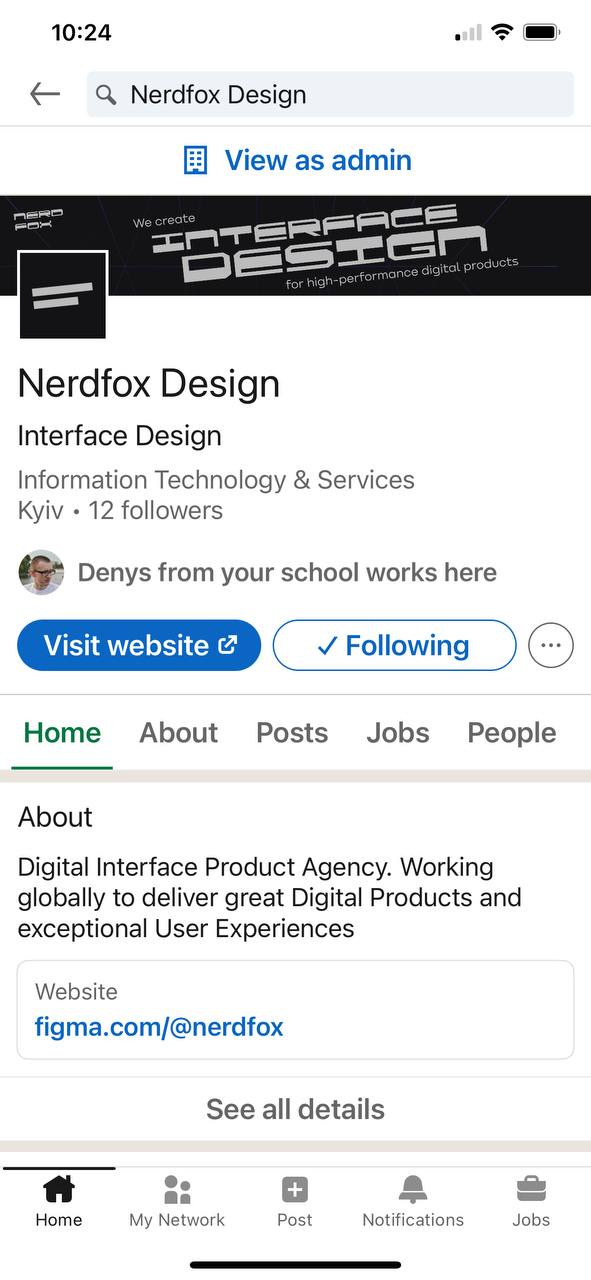Tap the Nerdfox Design company logo
Image resolution: width=591 pixels, height=1280 pixels.
coord(63,295)
